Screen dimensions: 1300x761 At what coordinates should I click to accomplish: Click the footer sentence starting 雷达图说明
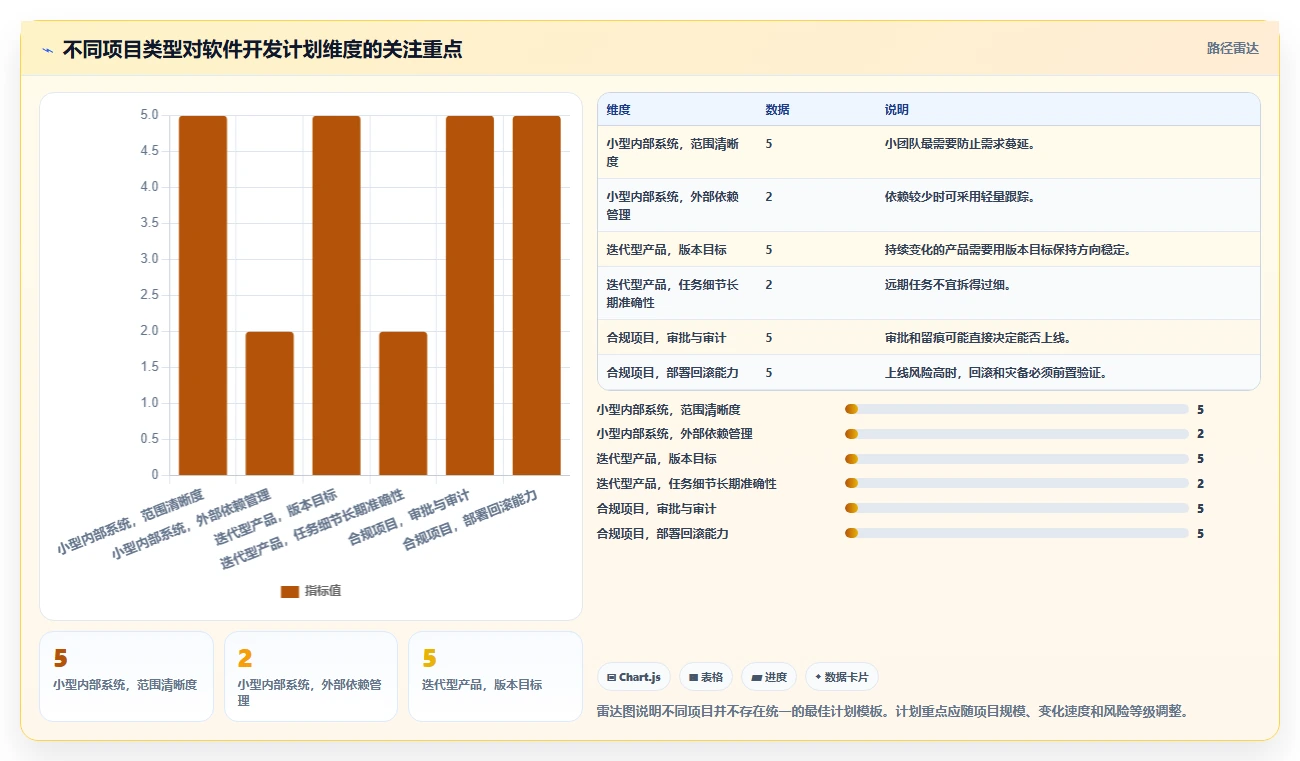(x=893, y=712)
